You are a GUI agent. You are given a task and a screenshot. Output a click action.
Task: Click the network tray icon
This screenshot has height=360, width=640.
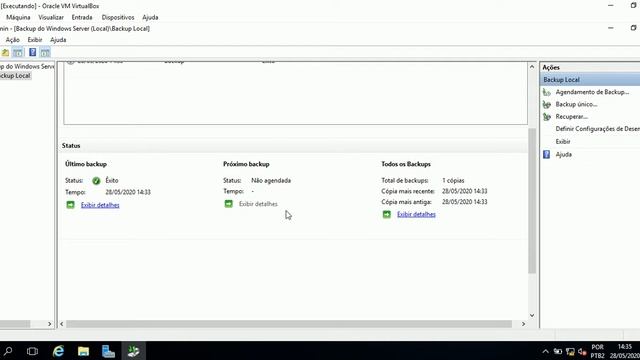[x=570, y=351]
